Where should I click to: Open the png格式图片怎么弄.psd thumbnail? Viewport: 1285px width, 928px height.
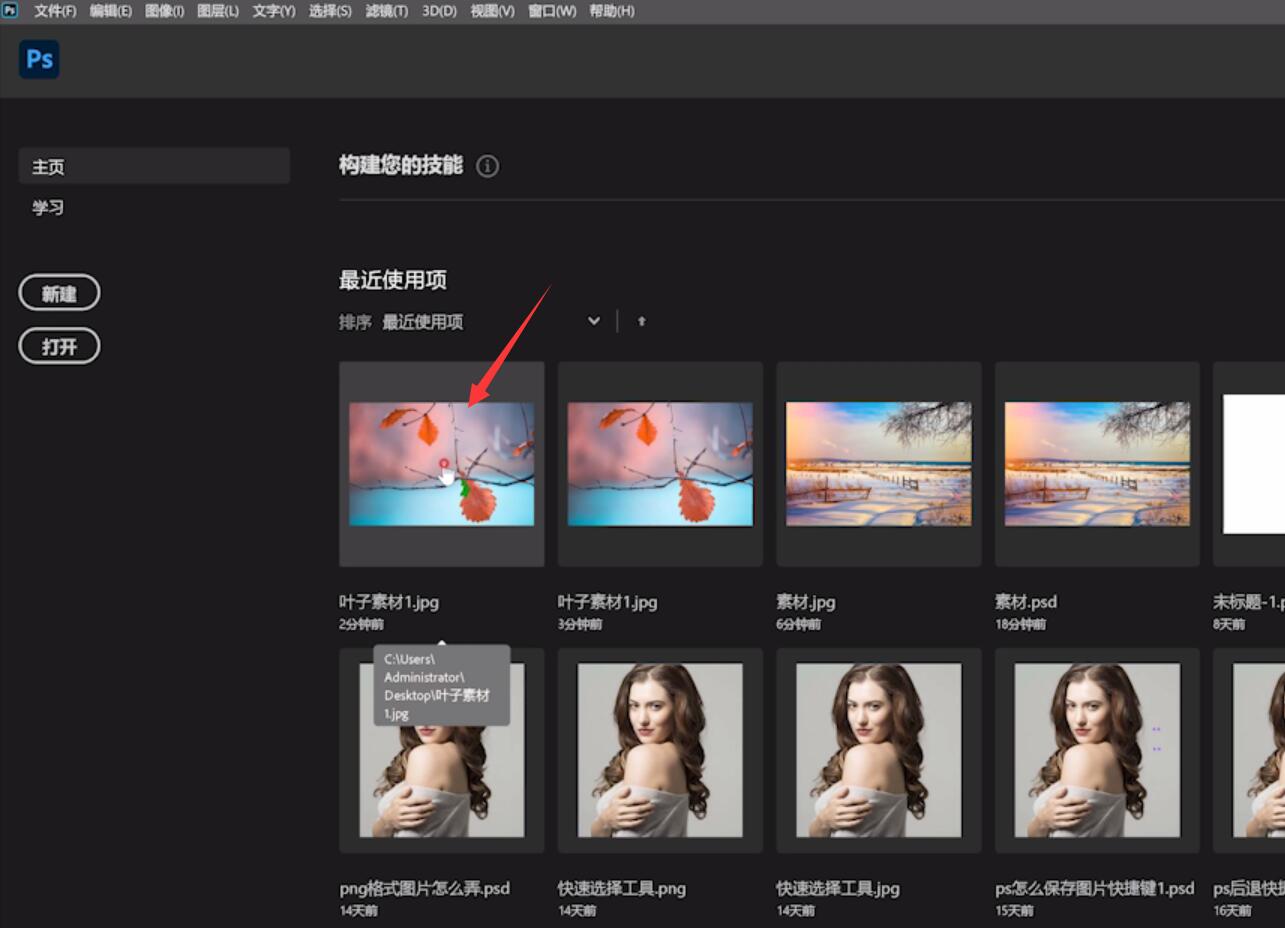(x=441, y=750)
